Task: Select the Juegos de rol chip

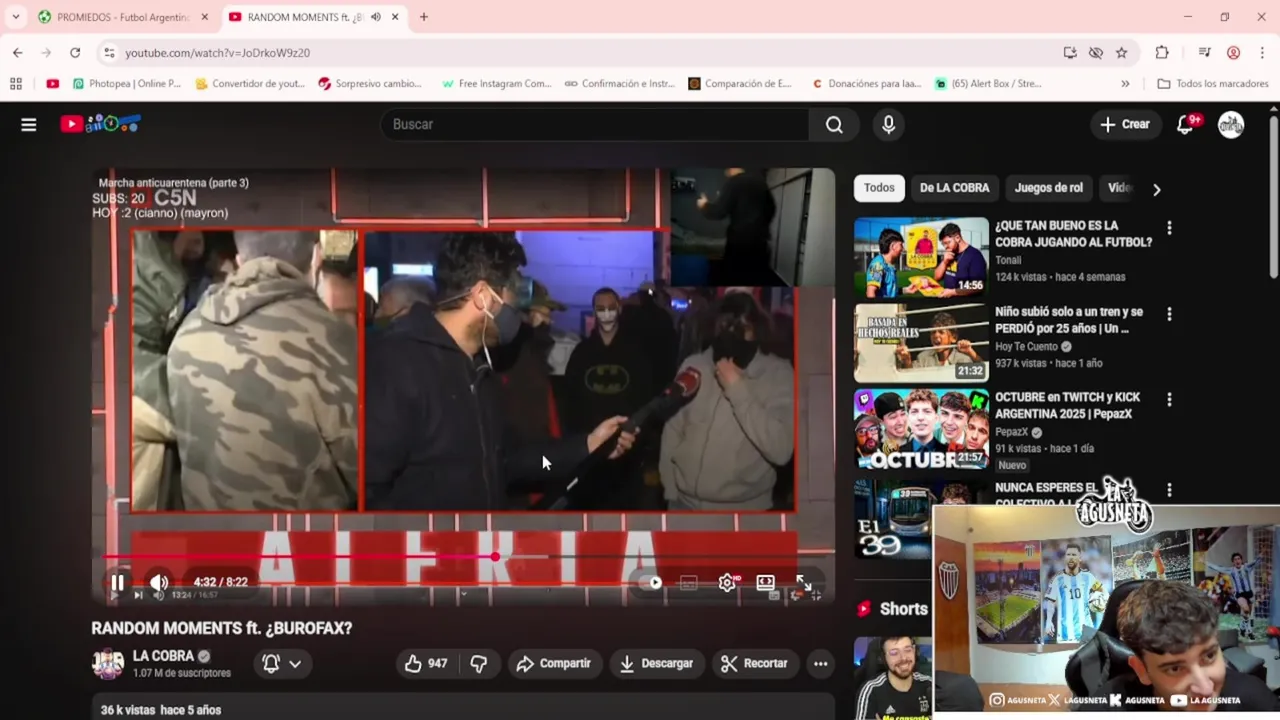Action: point(1048,188)
